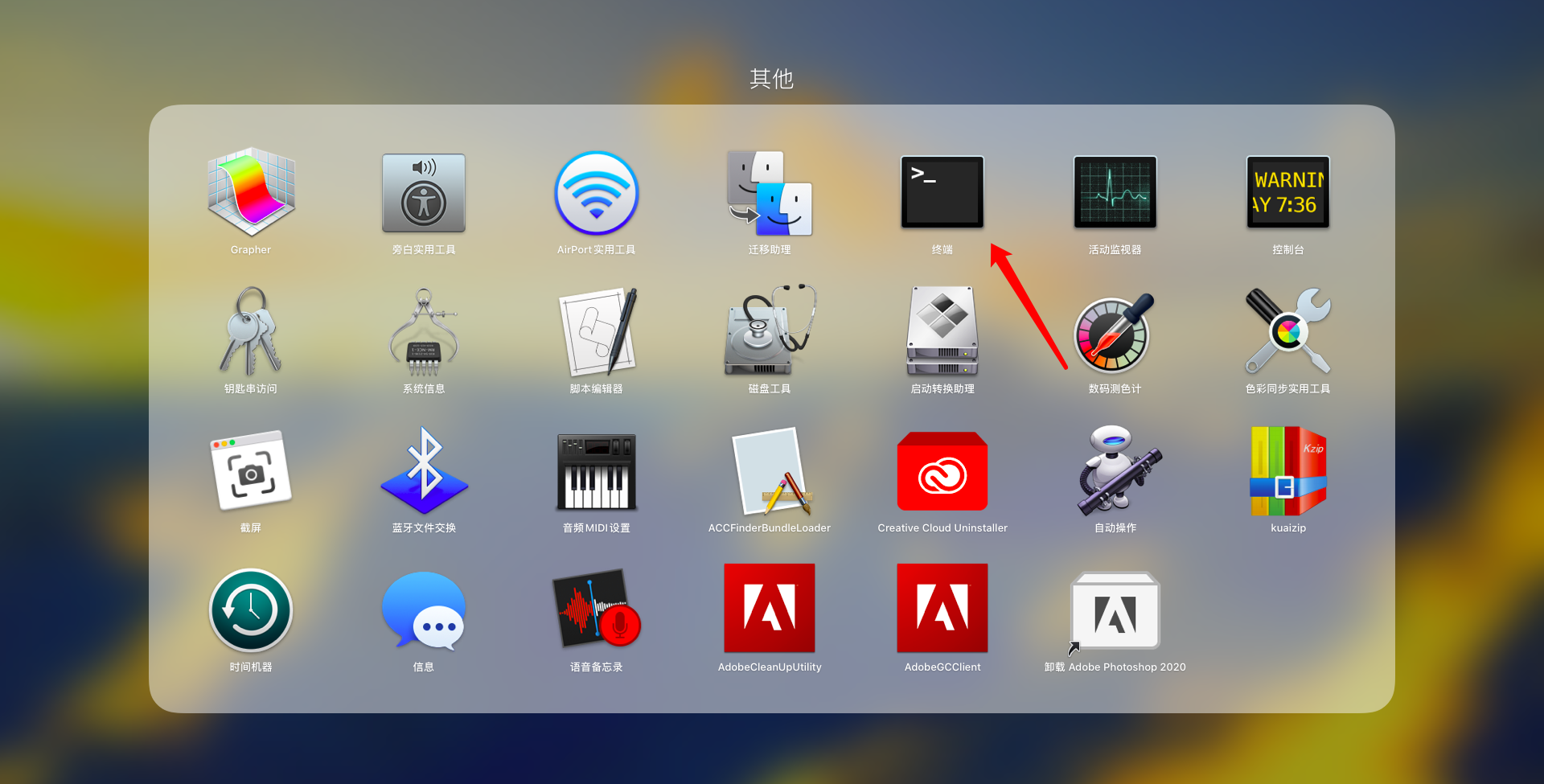Launch 系统信息 System Information
Image resolution: width=1544 pixels, height=784 pixels.
[x=424, y=331]
